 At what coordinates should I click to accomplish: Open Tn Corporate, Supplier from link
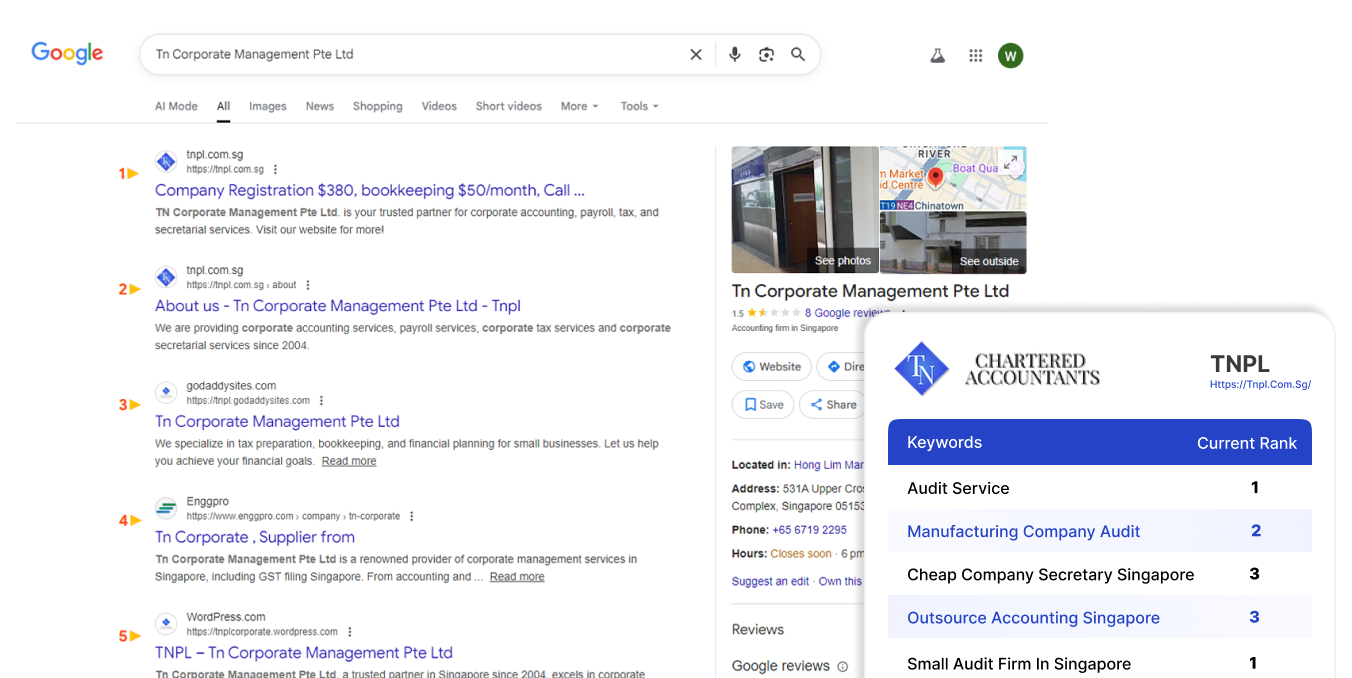[255, 537]
